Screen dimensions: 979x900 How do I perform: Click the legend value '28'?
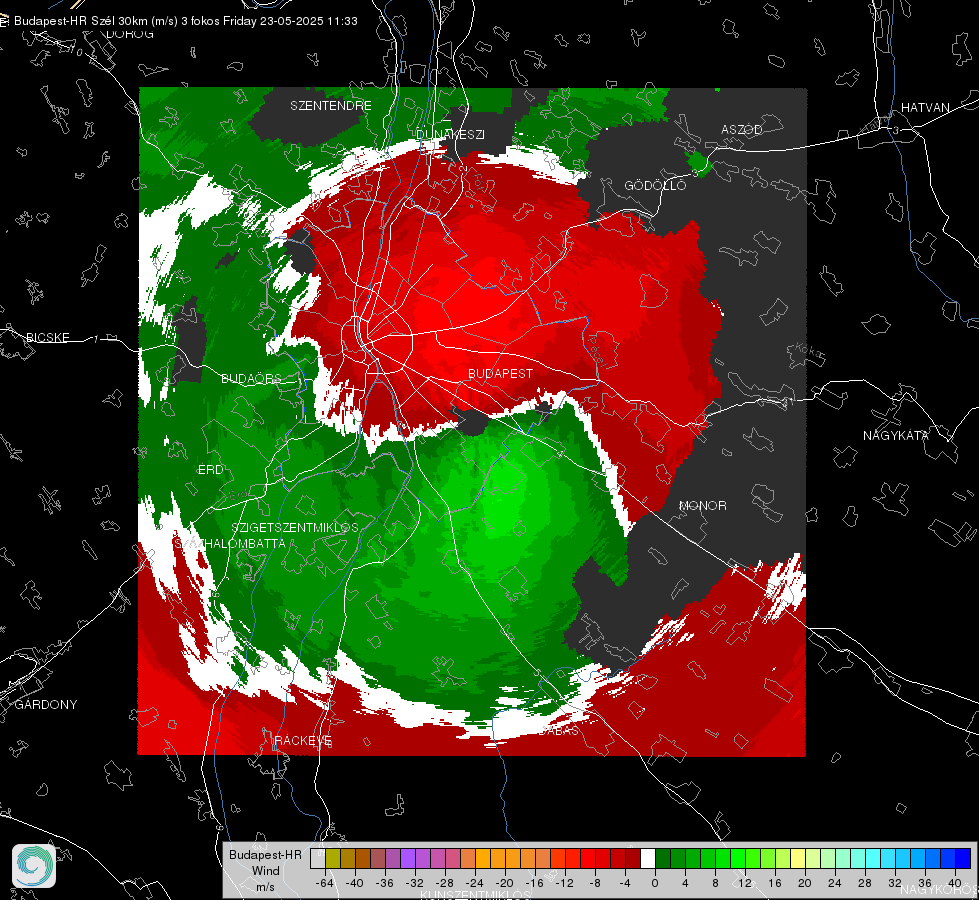865,883
